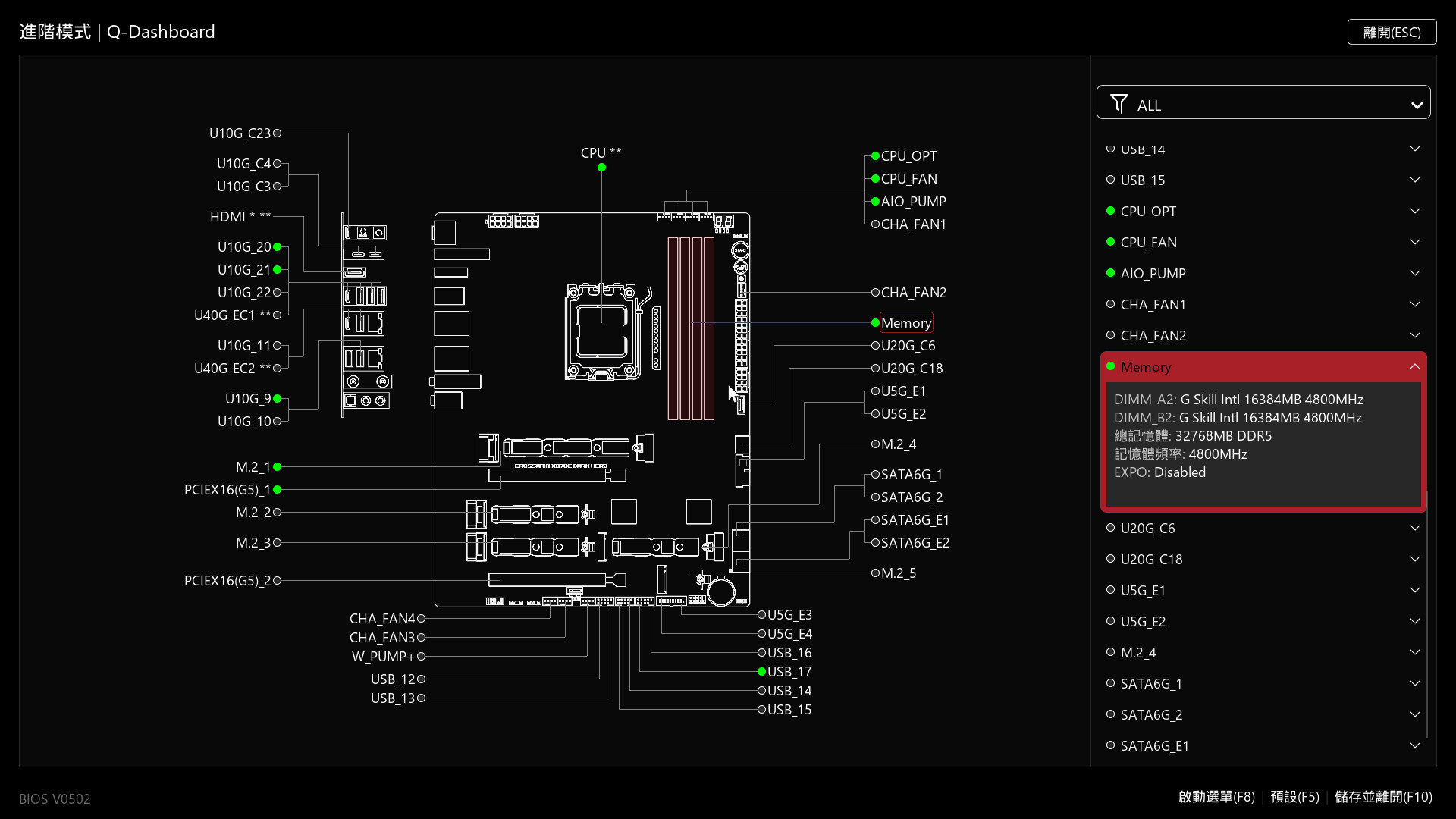The width and height of the screenshot is (1456, 819).
Task: Expand the CPU_OPT list entry
Action: click(x=1414, y=212)
